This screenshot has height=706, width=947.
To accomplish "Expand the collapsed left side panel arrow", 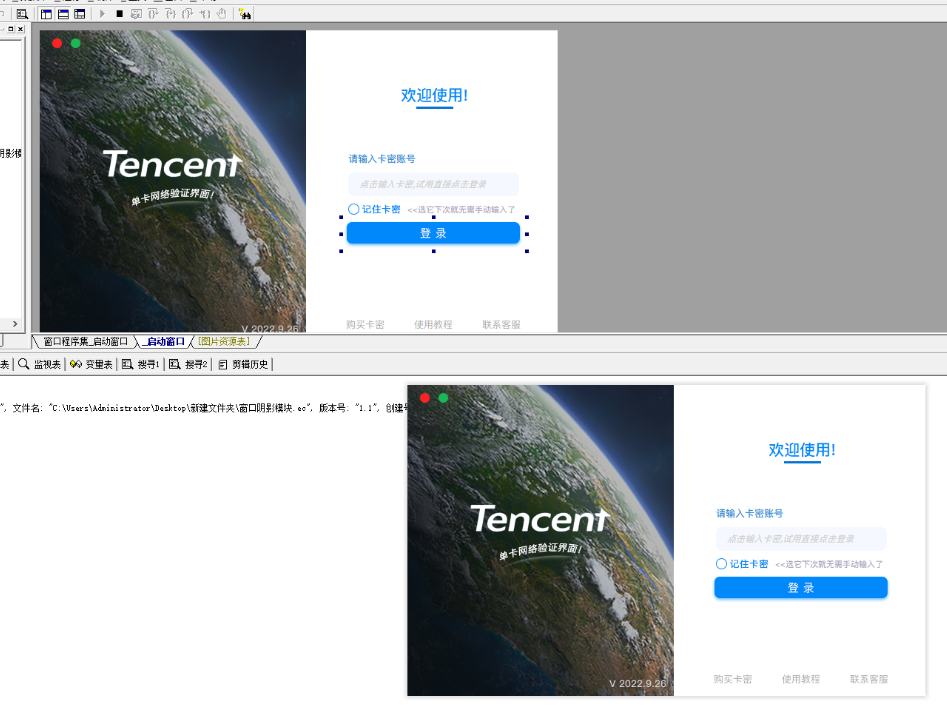I will (14, 325).
